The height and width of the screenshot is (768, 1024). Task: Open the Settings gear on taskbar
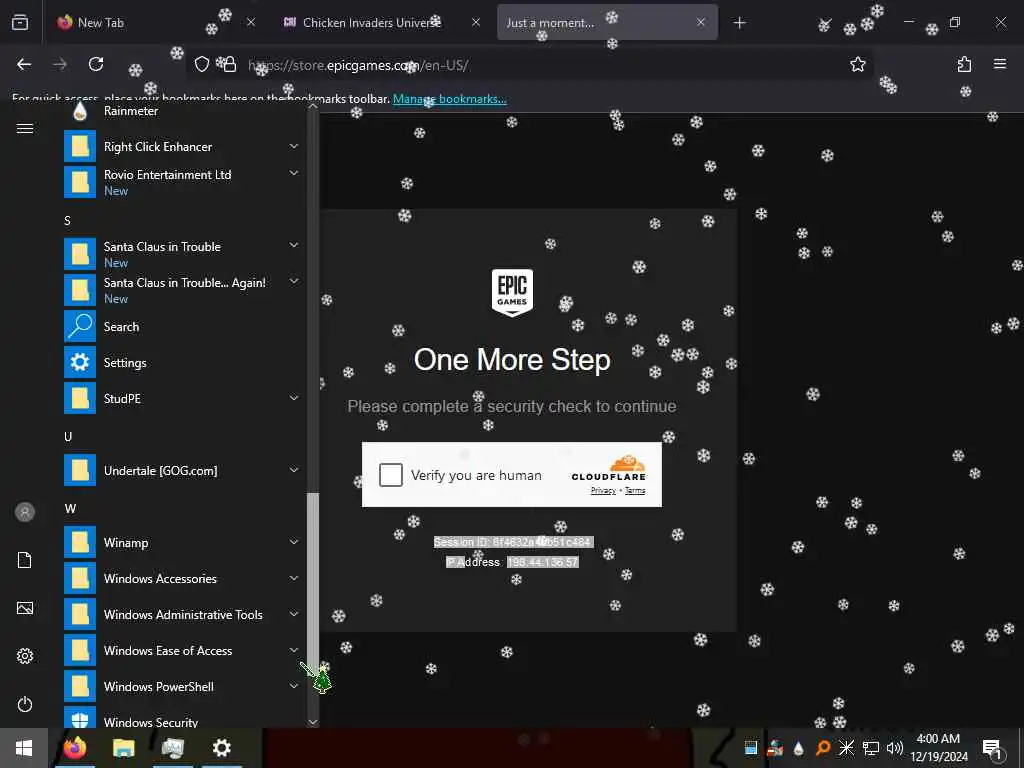point(222,748)
